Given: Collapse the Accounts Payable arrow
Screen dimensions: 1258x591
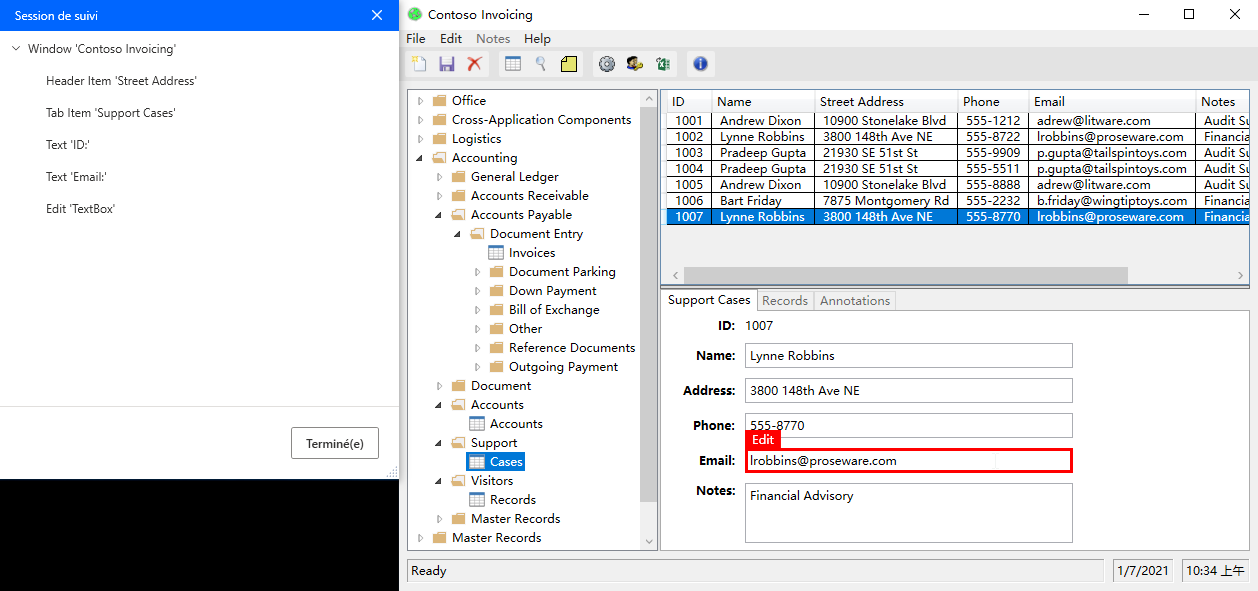Looking at the screenshot, I should [x=439, y=215].
